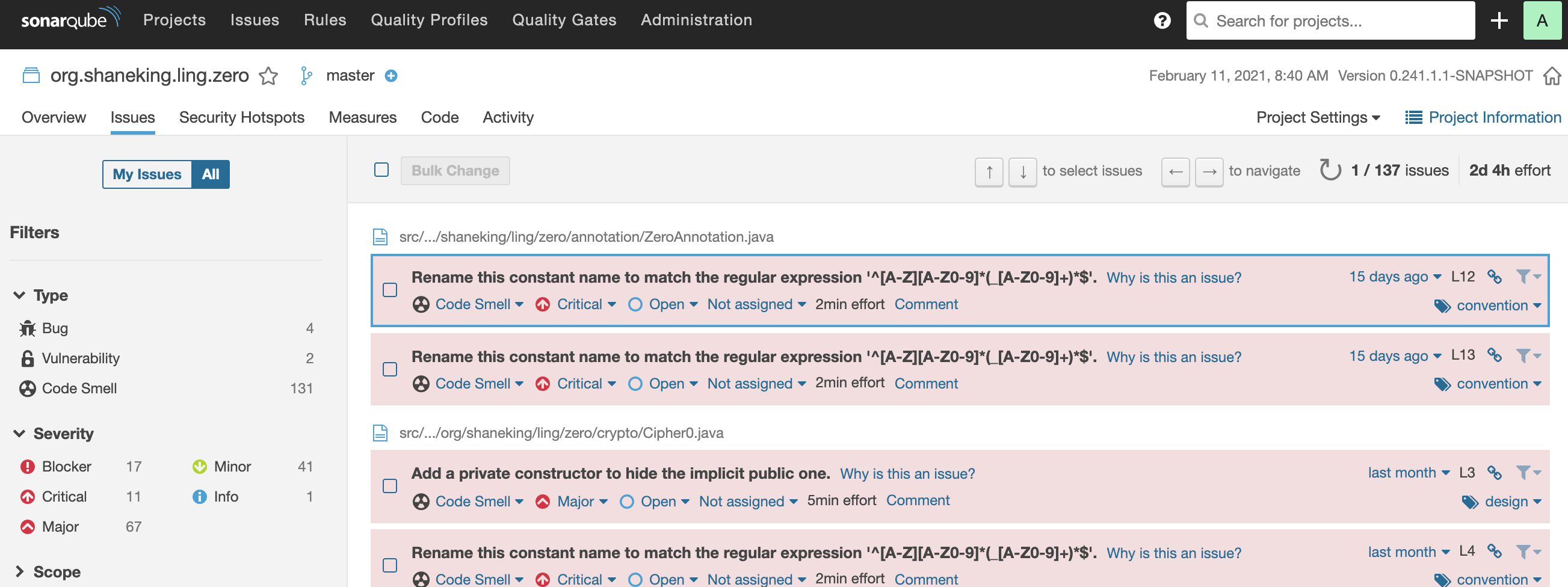Screen dimensions: 1568x587
Task: Open similar-issues filter icon on L12 issue
Action: pos(1527,277)
